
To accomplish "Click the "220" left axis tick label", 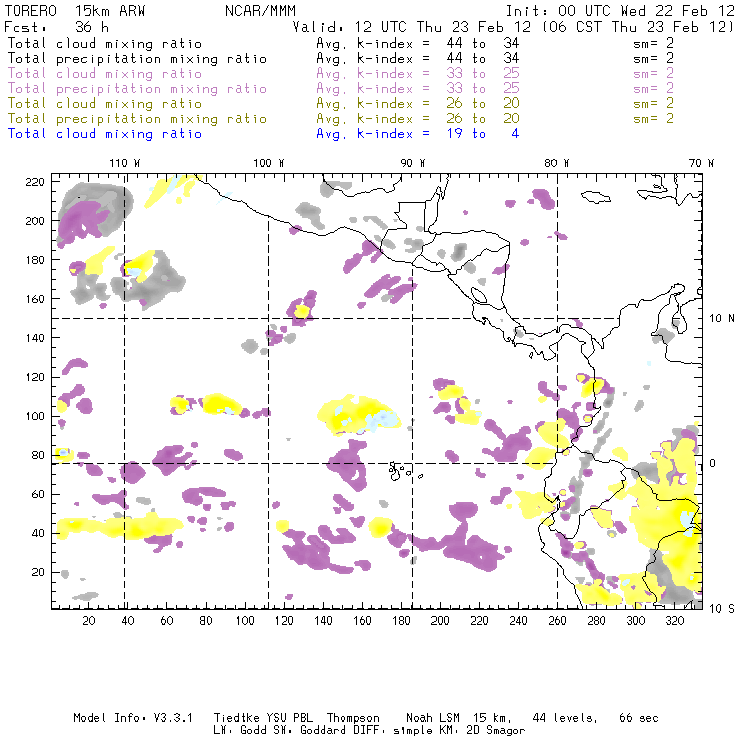I will (x=35, y=182).
